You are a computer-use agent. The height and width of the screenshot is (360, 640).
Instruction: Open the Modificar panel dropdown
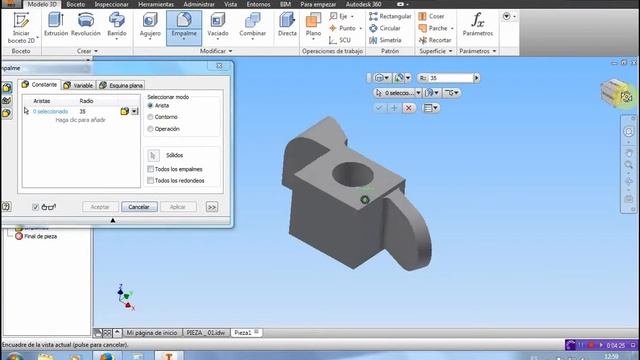tap(216, 51)
